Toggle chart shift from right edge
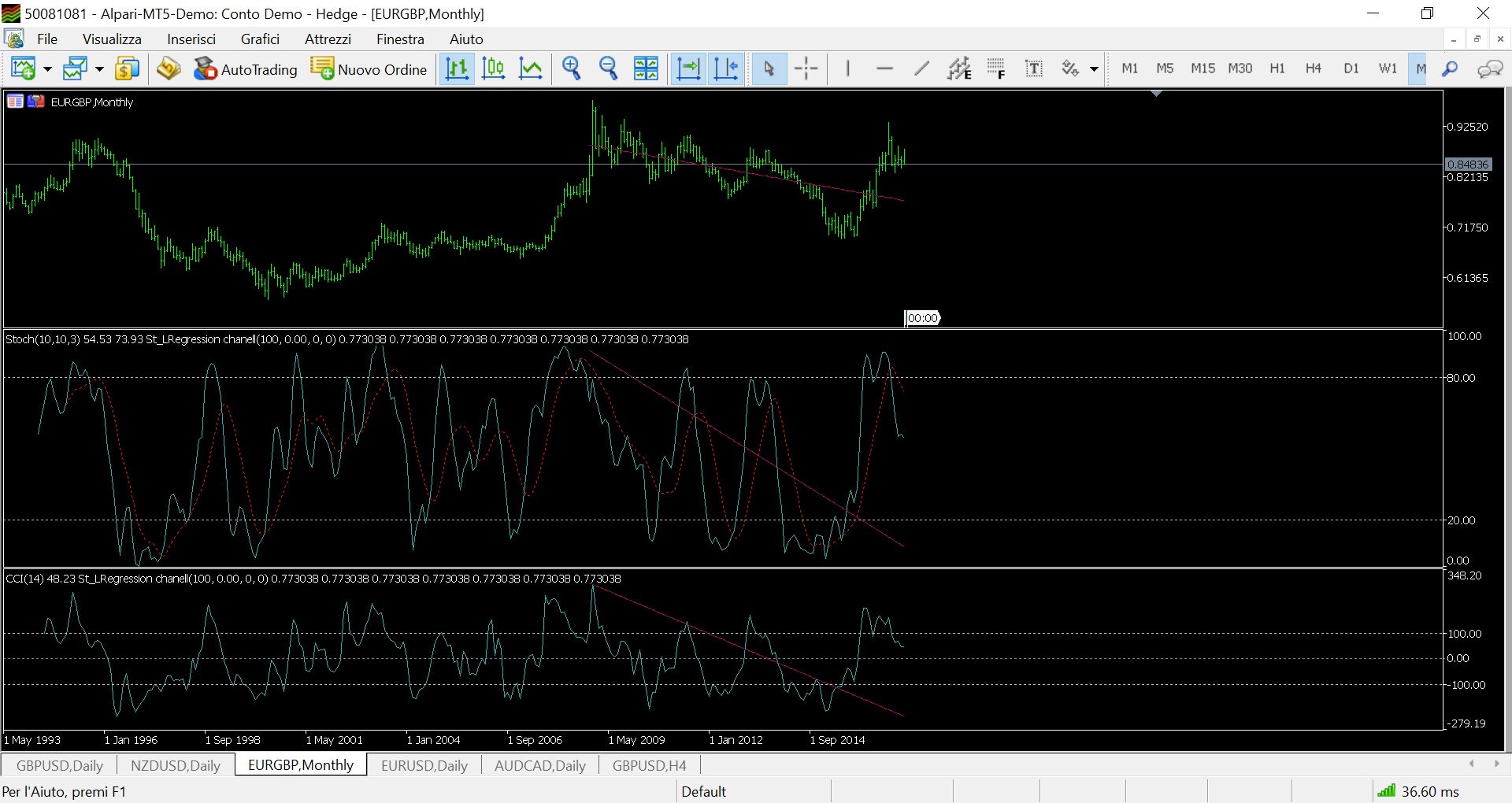Image resolution: width=1512 pixels, height=803 pixels. click(x=725, y=69)
